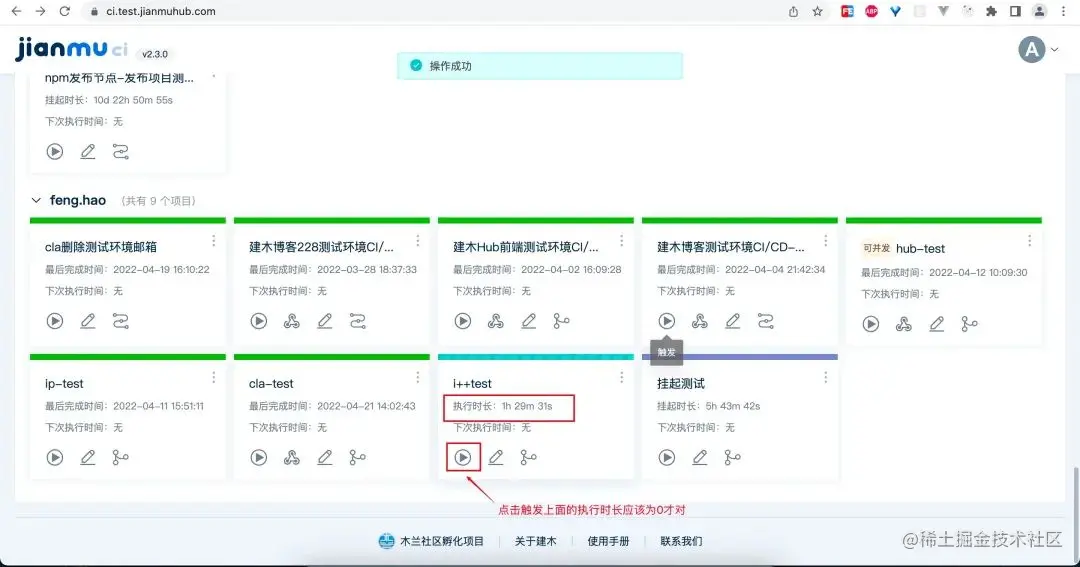Open more menu on 挂起测试 card
Image resolution: width=1080 pixels, height=567 pixels.
825,377
